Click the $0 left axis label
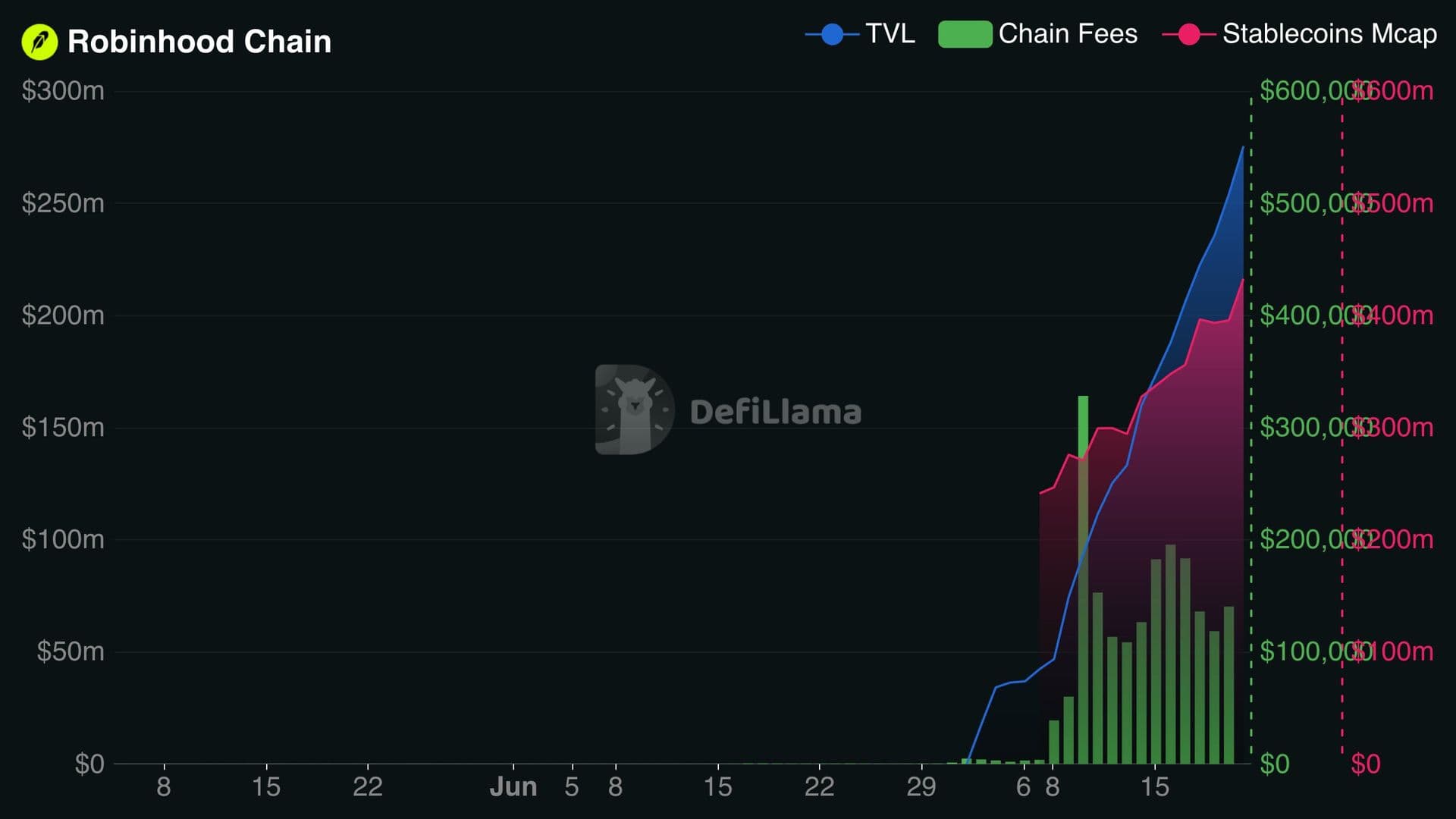The image size is (1456, 819). 89,764
